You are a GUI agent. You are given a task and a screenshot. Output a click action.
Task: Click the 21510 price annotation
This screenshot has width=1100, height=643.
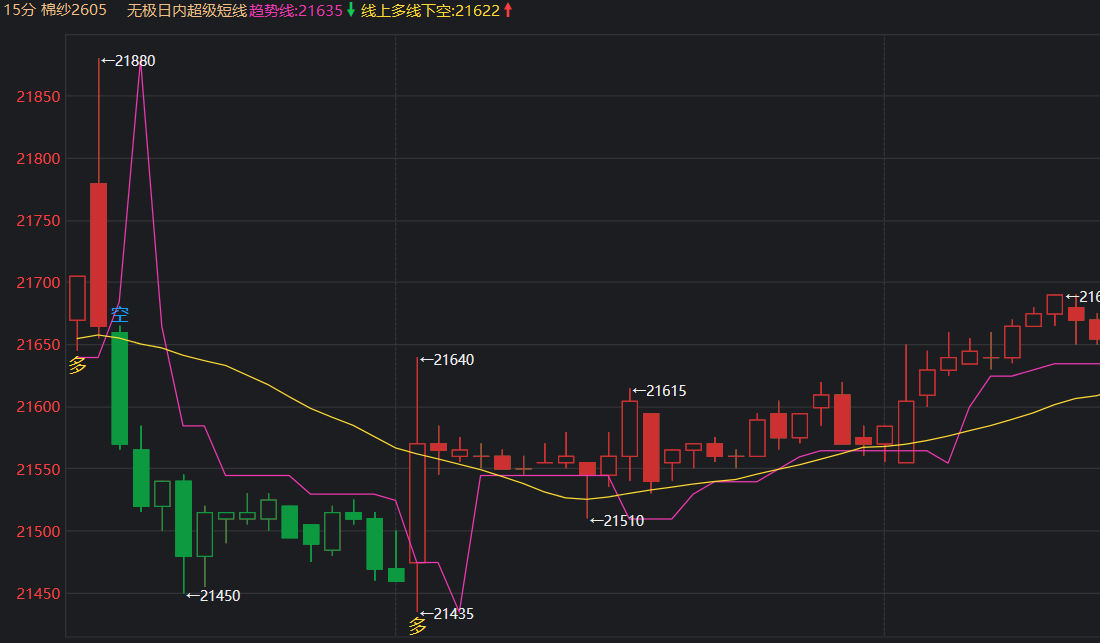tap(617, 521)
